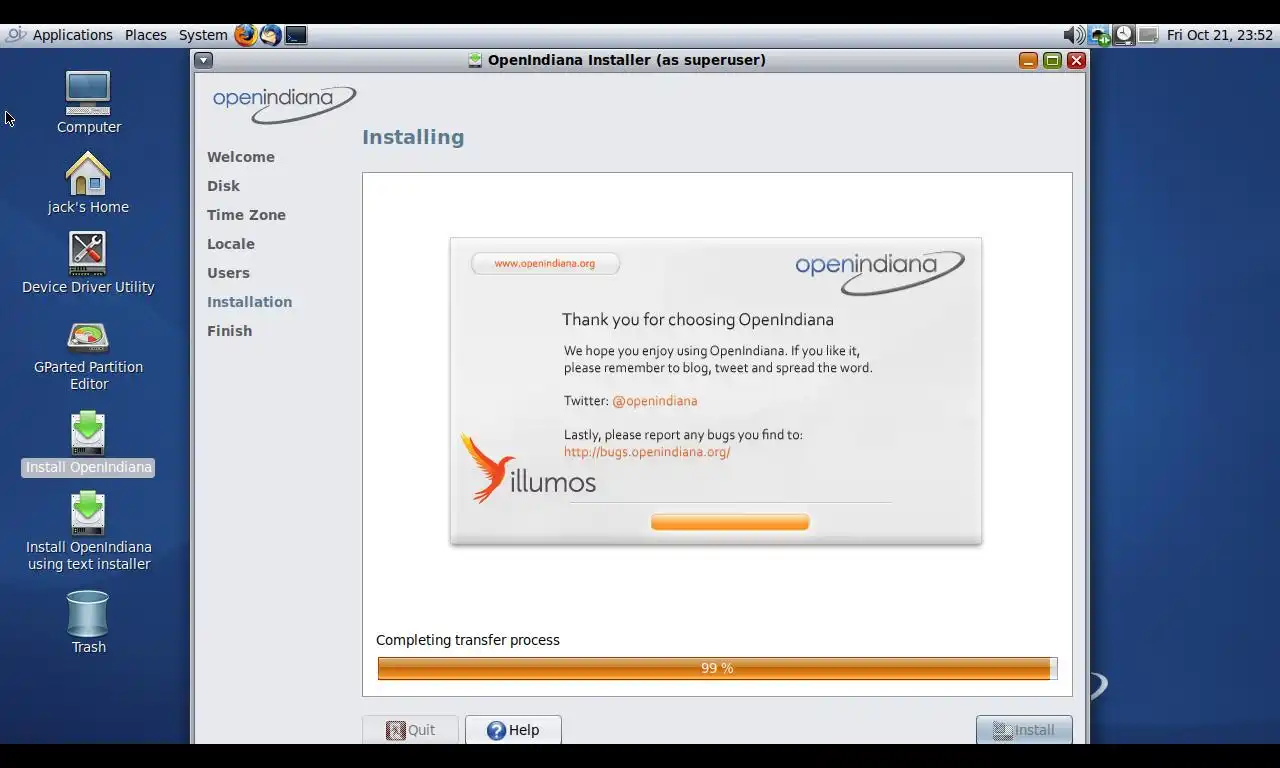Click the installer window title bar
Image resolution: width=1280 pixels, height=768 pixels.
pos(639,60)
